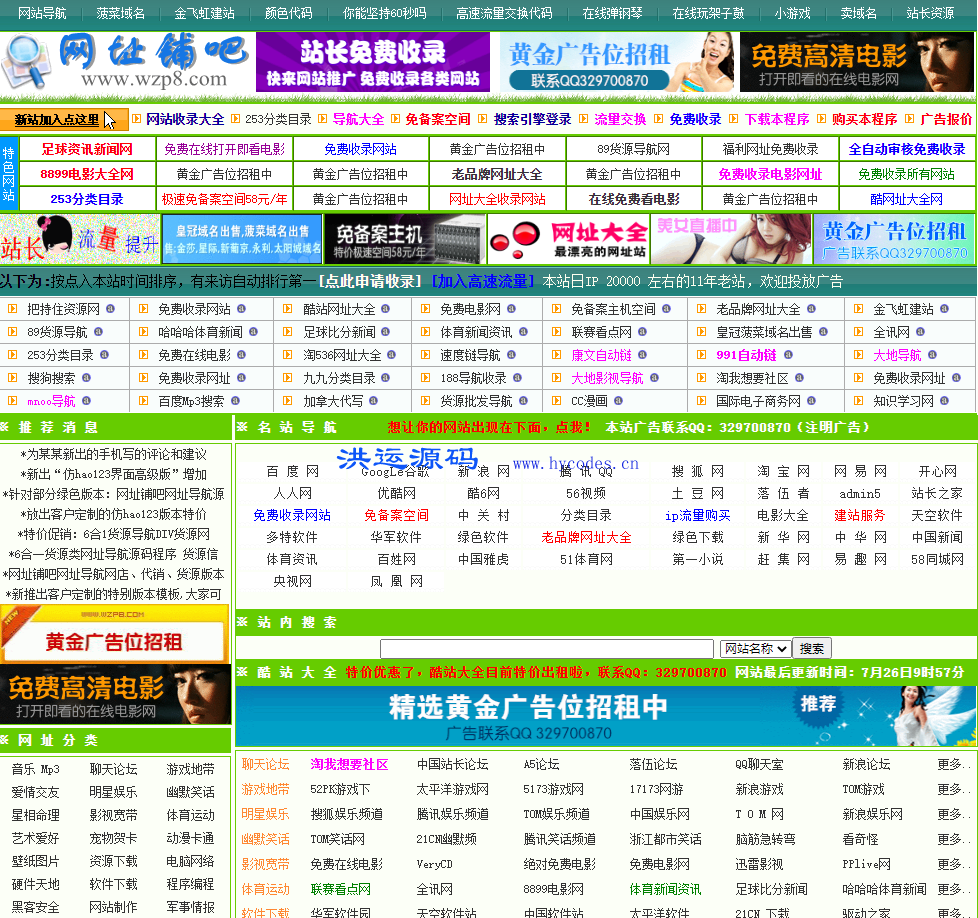
Task: Click the 点此申请收录 link
Action: click(x=370, y=281)
